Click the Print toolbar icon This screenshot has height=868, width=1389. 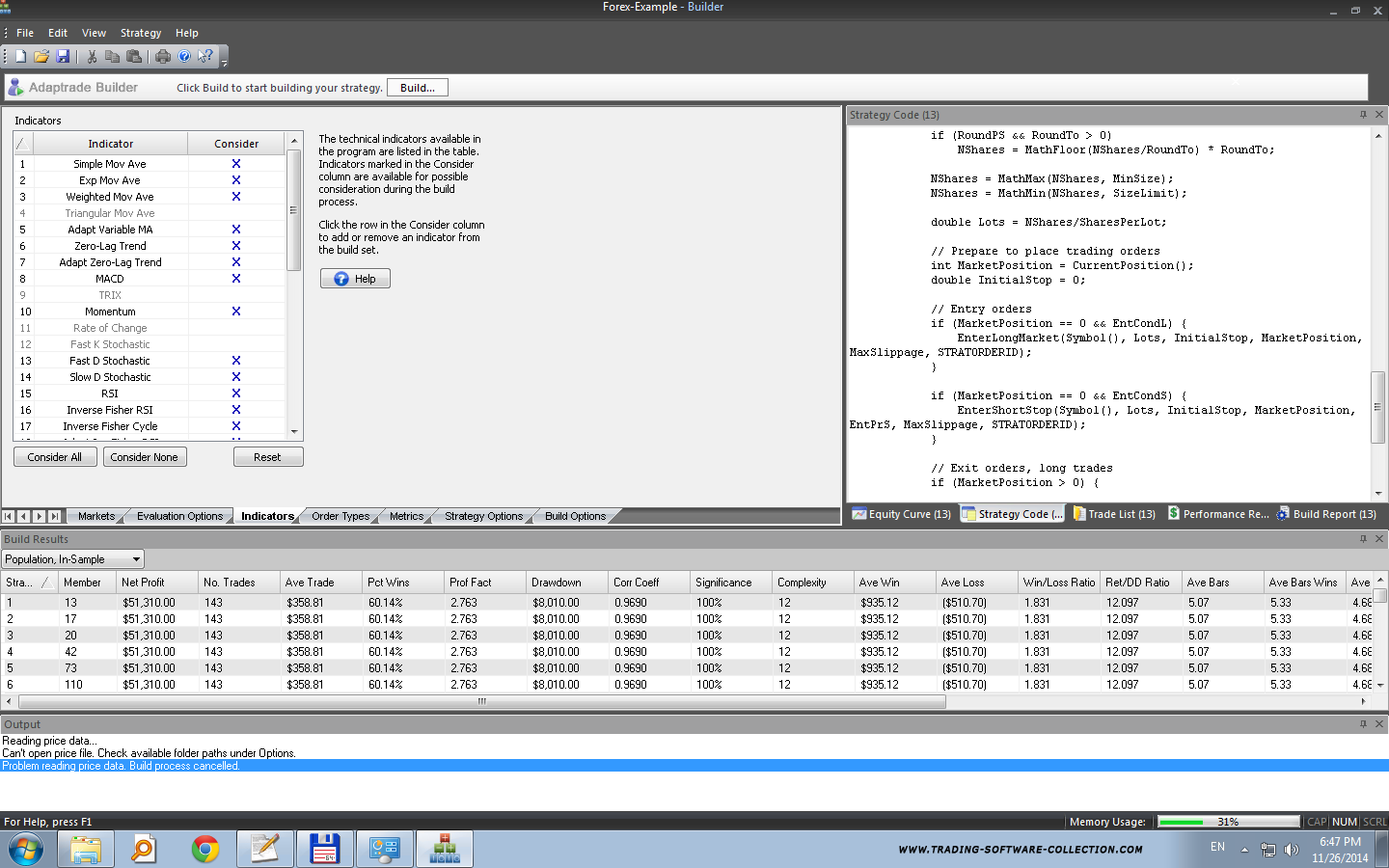point(163,57)
